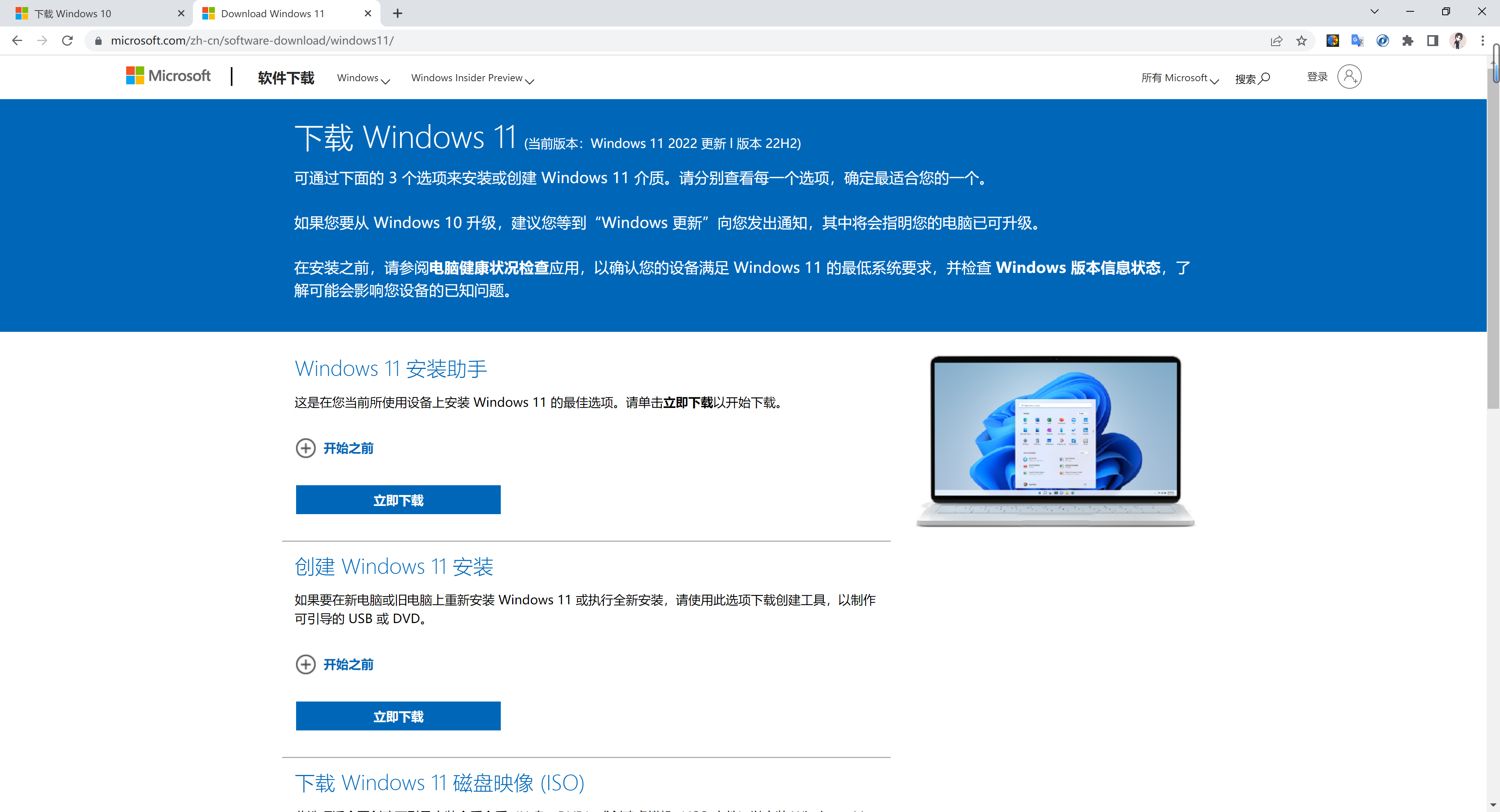
Task: Click the share page icon
Action: [1276, 40]
